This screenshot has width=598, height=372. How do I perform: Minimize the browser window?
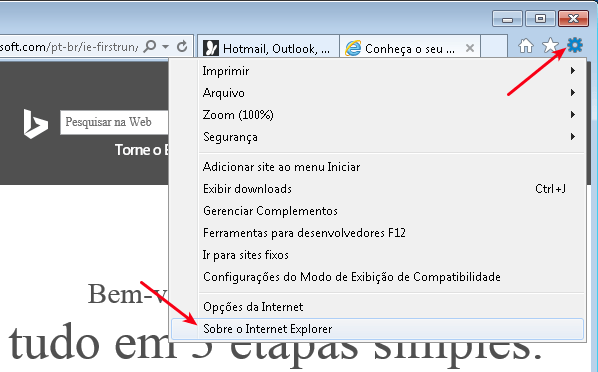pos(507,19)
